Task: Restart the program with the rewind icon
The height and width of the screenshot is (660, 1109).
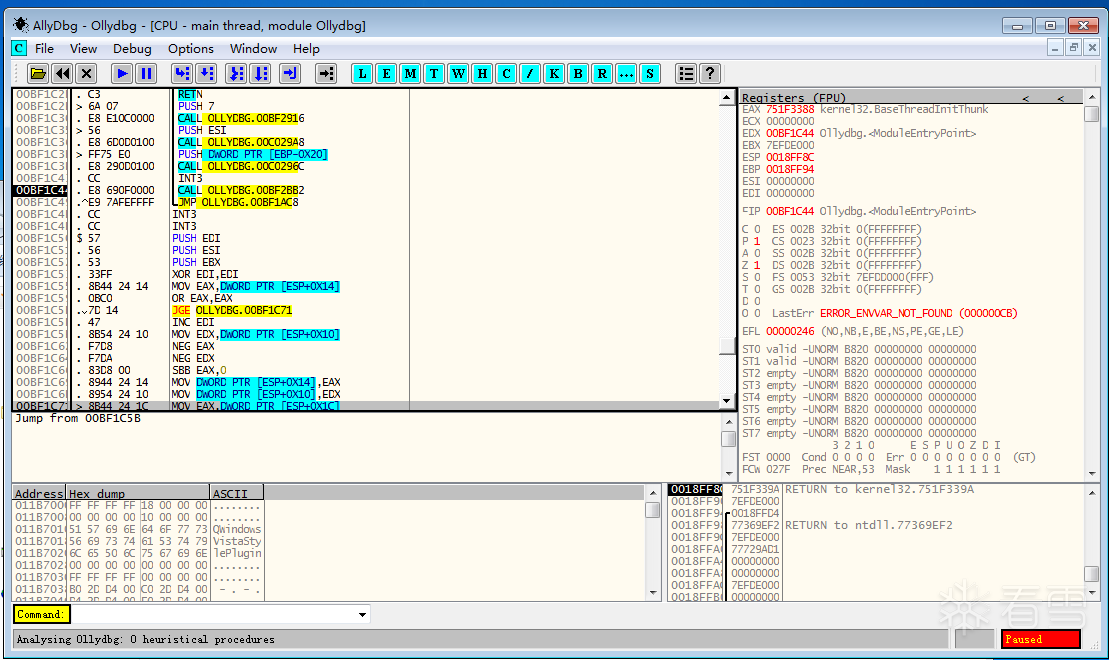Action: click(62, 74)
